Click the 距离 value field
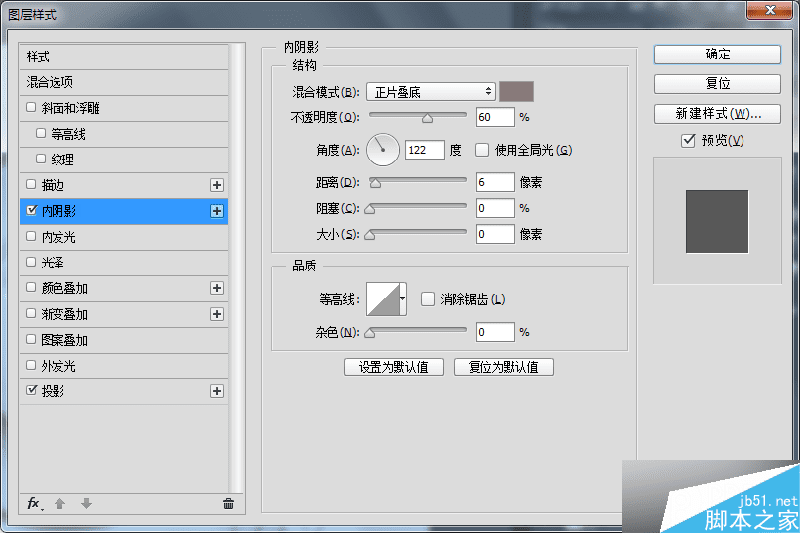This screenshot has width=800, height=533. coord(495,182)
